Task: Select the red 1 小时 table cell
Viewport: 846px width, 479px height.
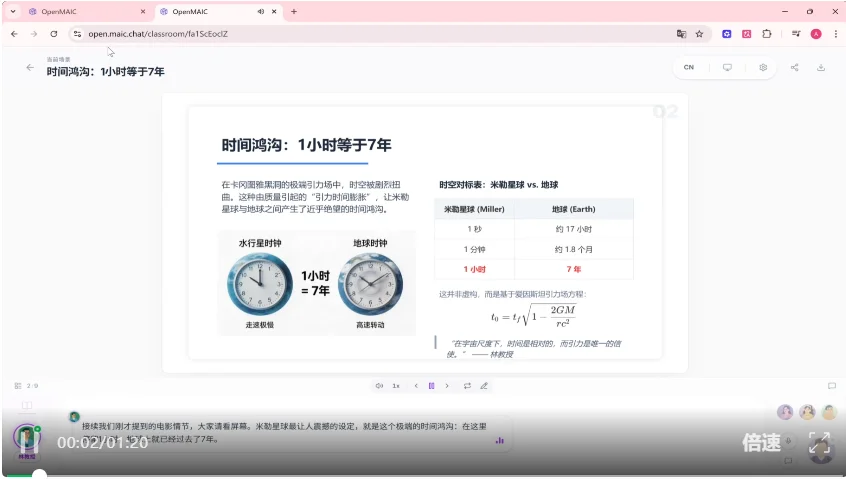Action: tap(474, 269)
